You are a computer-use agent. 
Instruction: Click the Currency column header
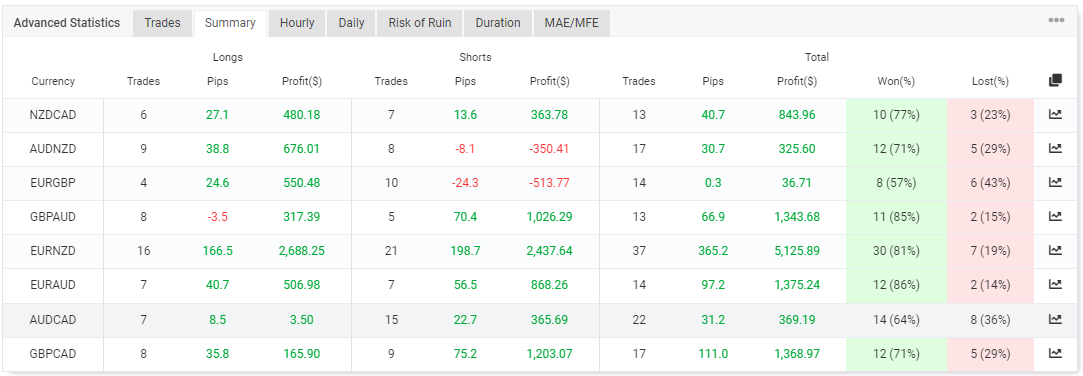coord(53,82)
